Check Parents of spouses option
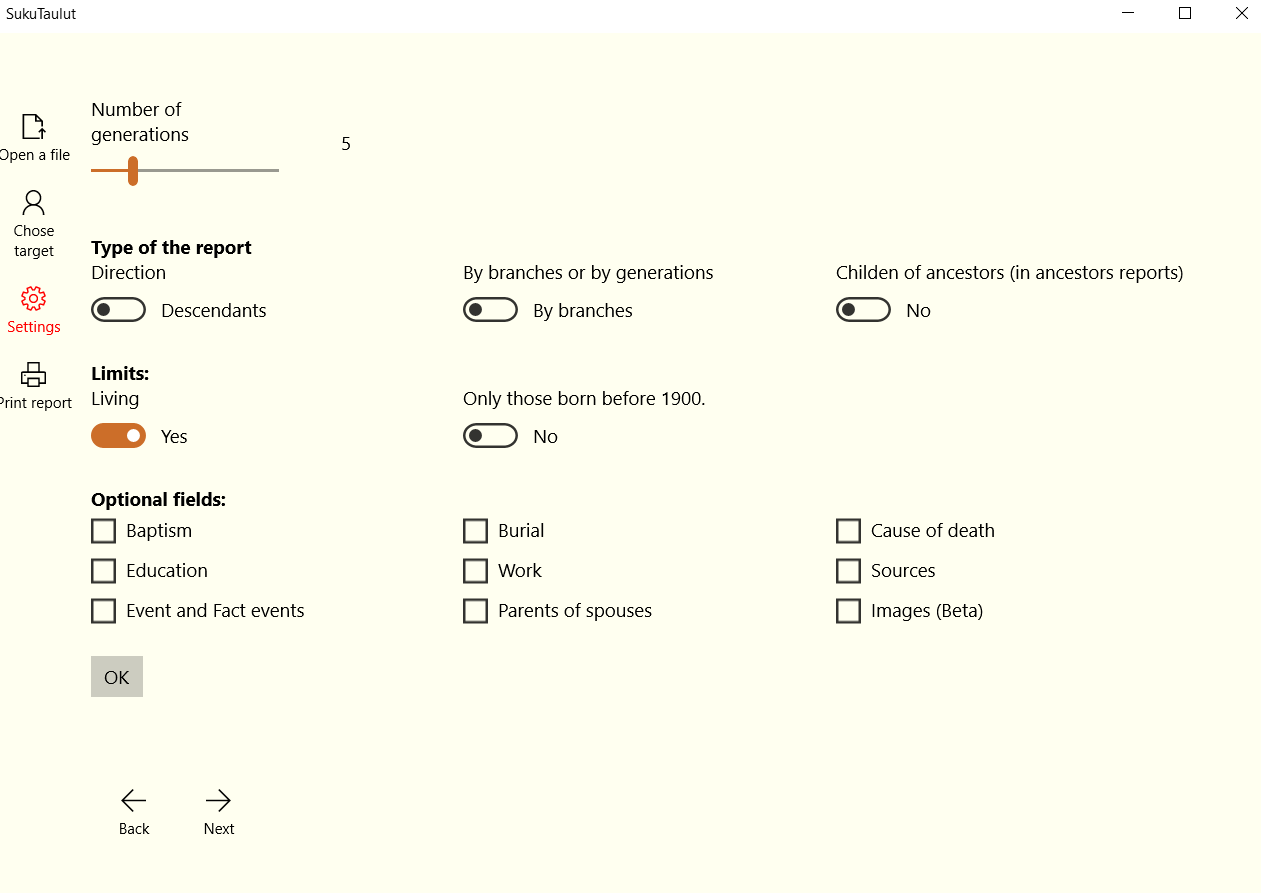The height and width of the screenshot is (893, 1261). 476,611
